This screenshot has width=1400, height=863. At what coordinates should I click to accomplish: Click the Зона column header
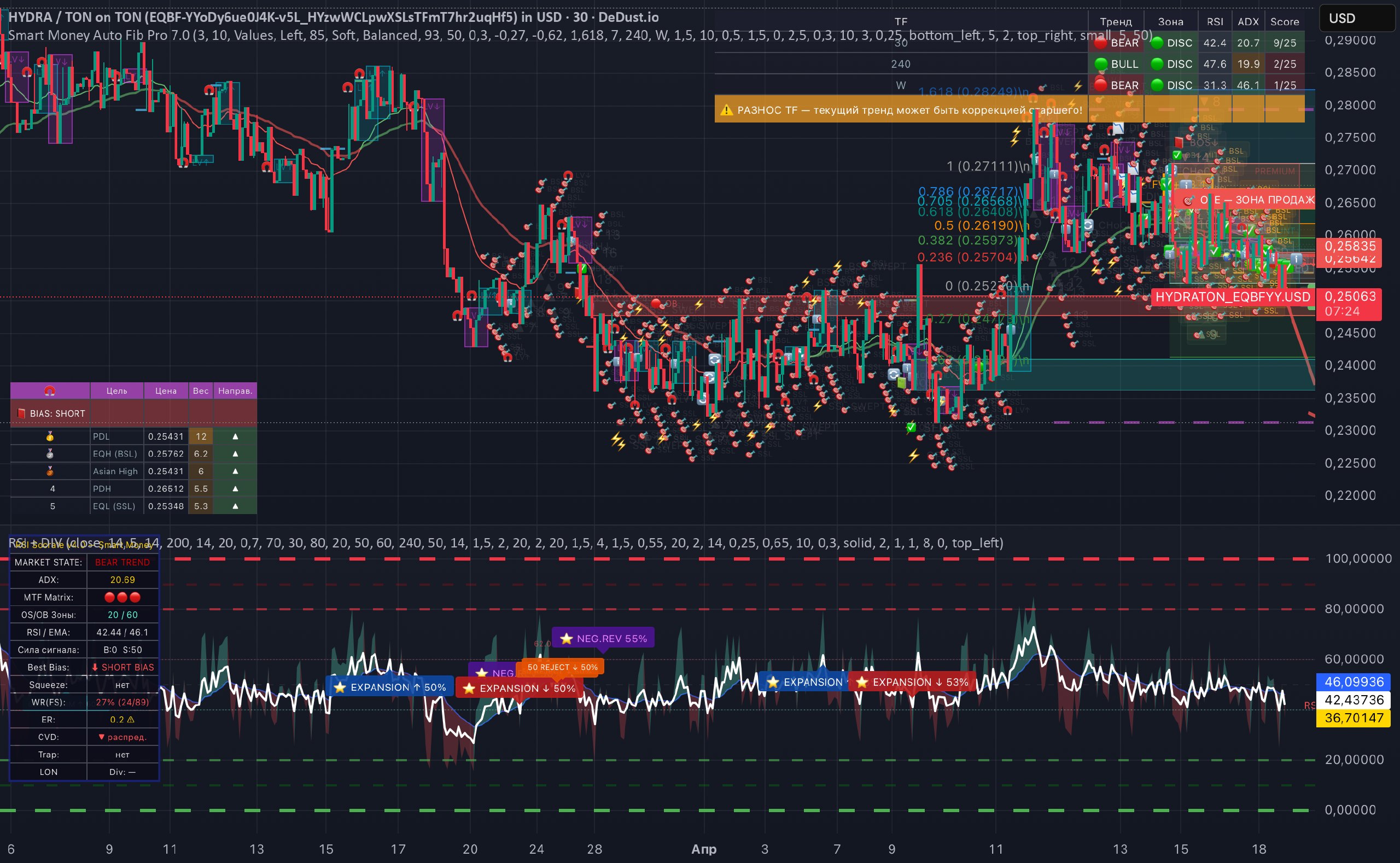tap(1170, 22)
